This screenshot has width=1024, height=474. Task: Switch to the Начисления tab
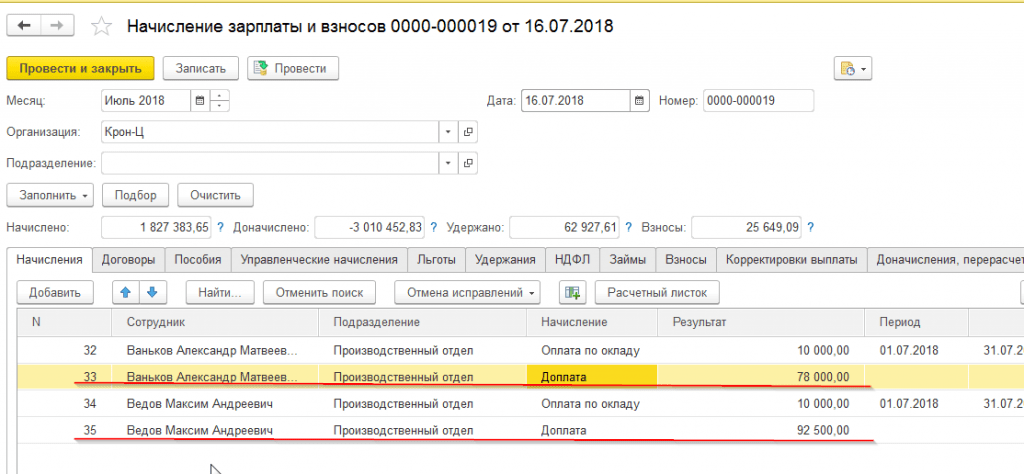point(49,259)
